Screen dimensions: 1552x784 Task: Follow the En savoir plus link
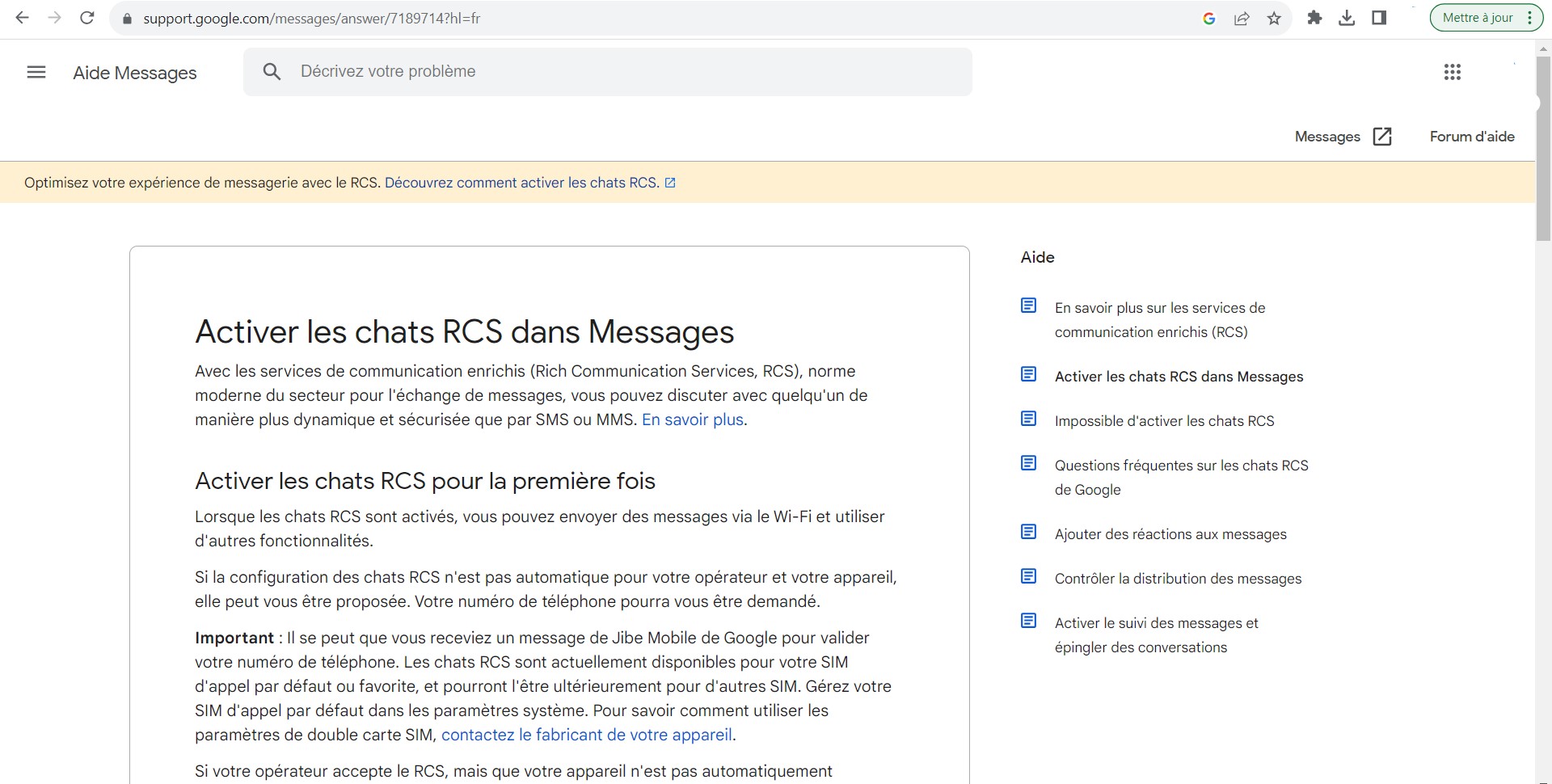tap(693, 419)
